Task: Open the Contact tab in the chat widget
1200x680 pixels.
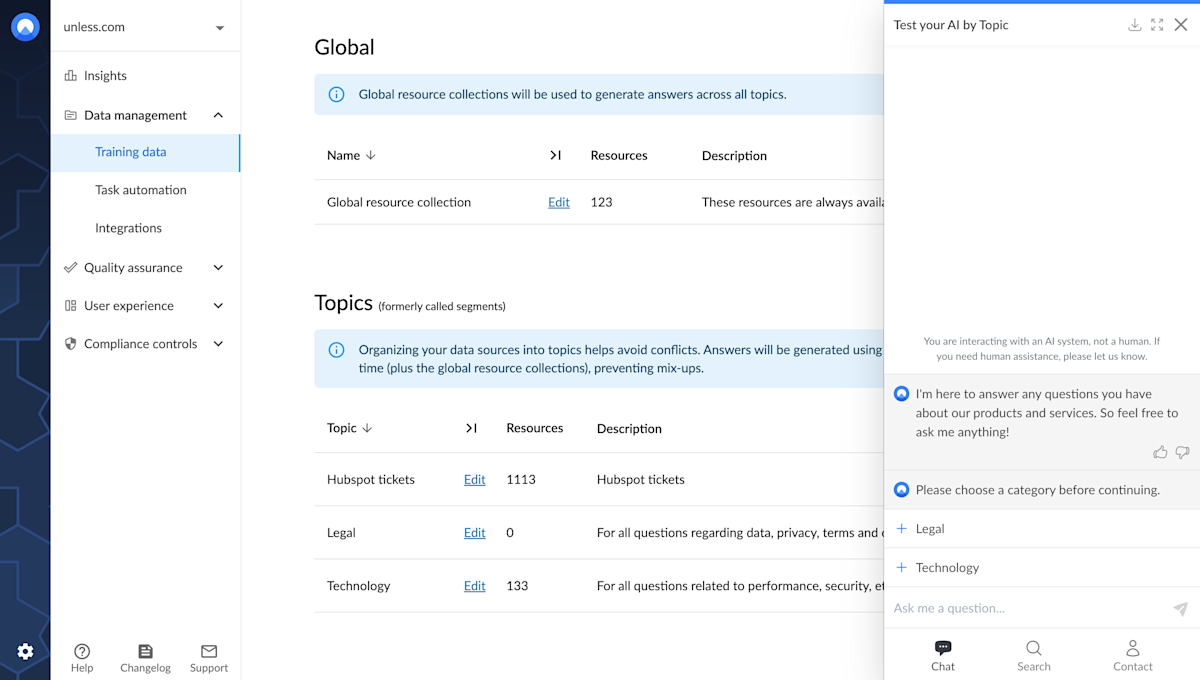Action: 1132,655
